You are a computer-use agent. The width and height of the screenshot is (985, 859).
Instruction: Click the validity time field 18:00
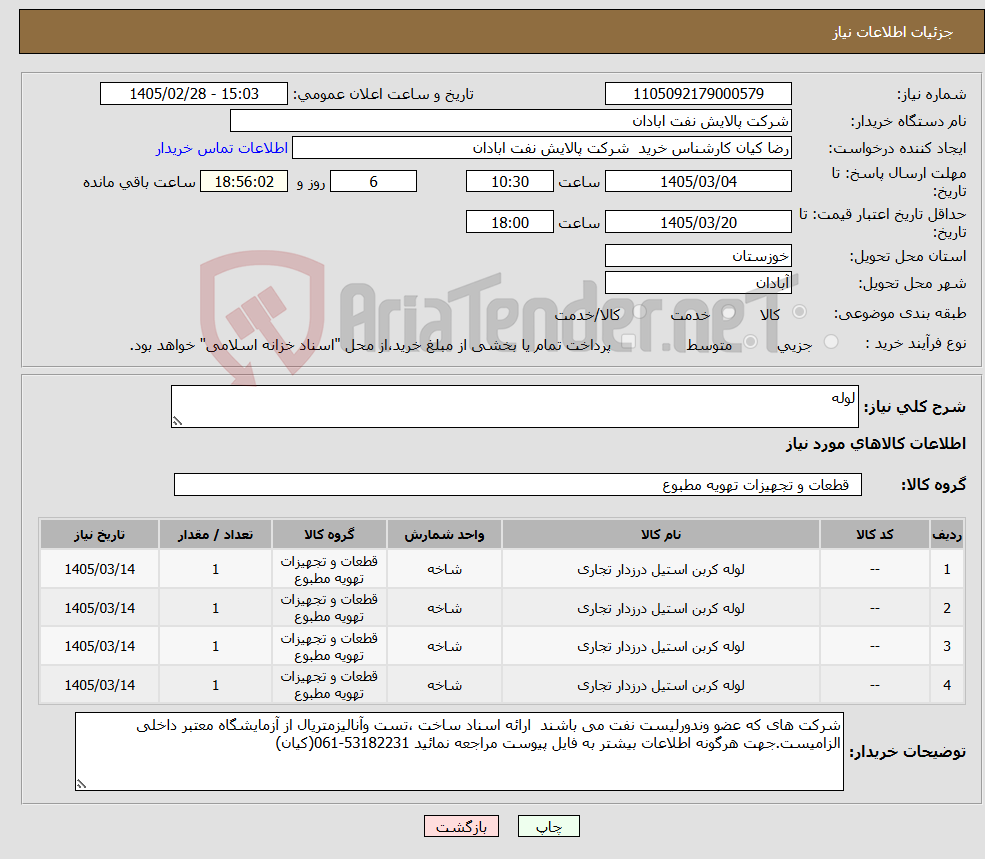pos(509,222)
